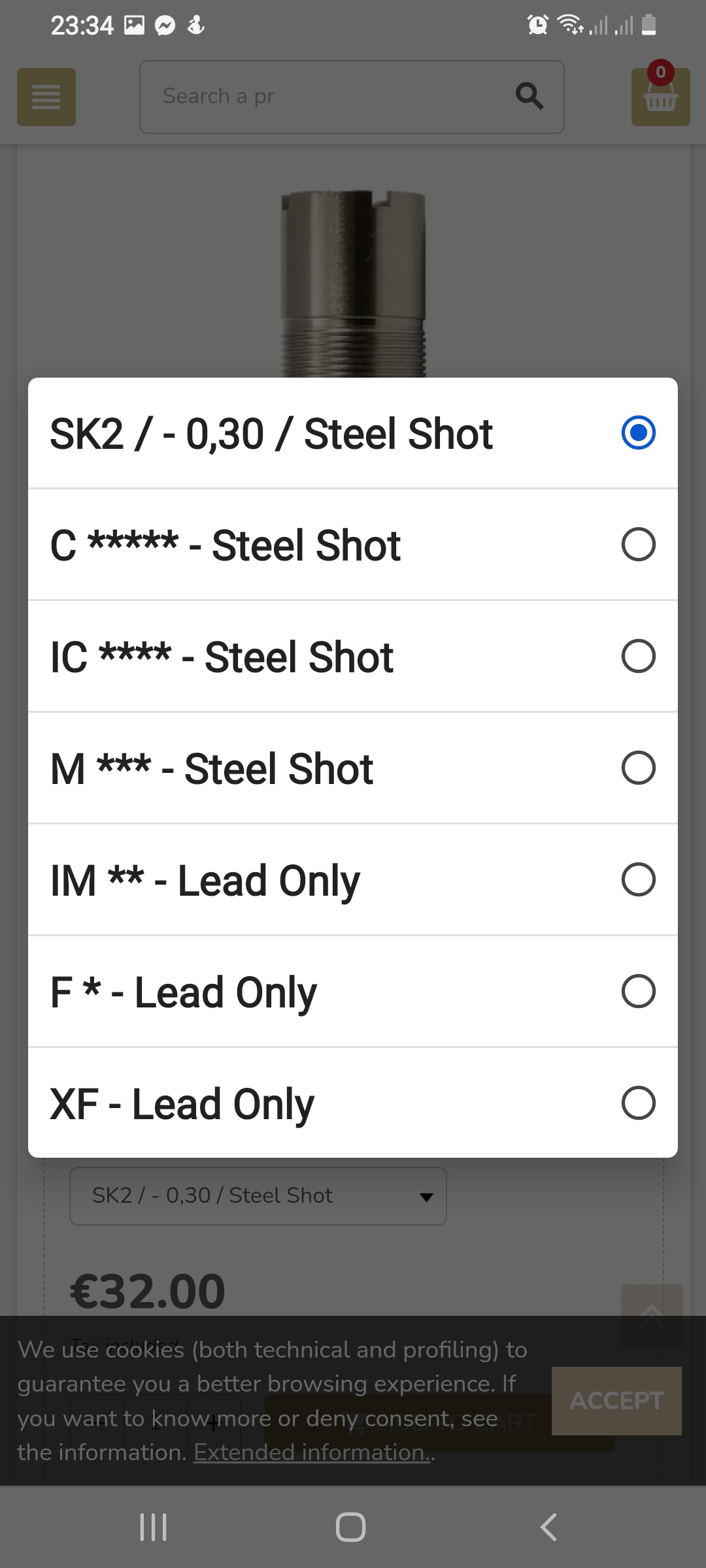Expand the SK2 choke selection dropdown
The width and height of the screenshot is (706, 1568).
pos(258,1196)
